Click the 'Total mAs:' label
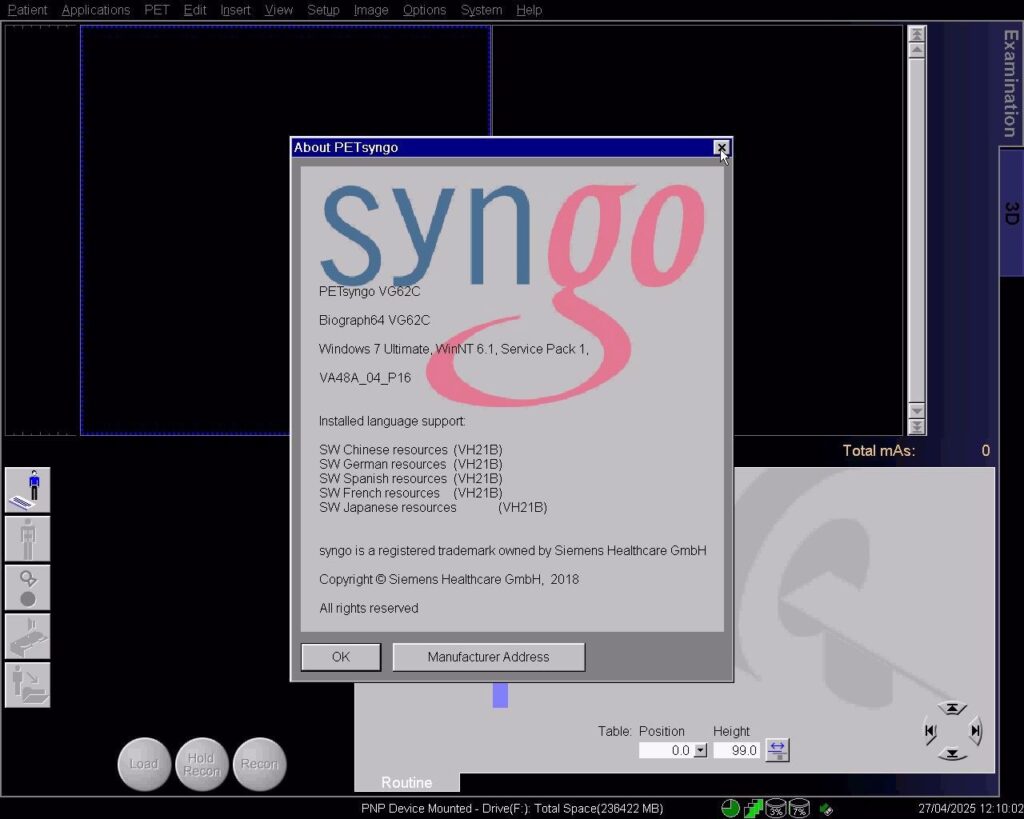Image resolution: width=1024 pixels, height=819 pixels. [x=879, y=451]
